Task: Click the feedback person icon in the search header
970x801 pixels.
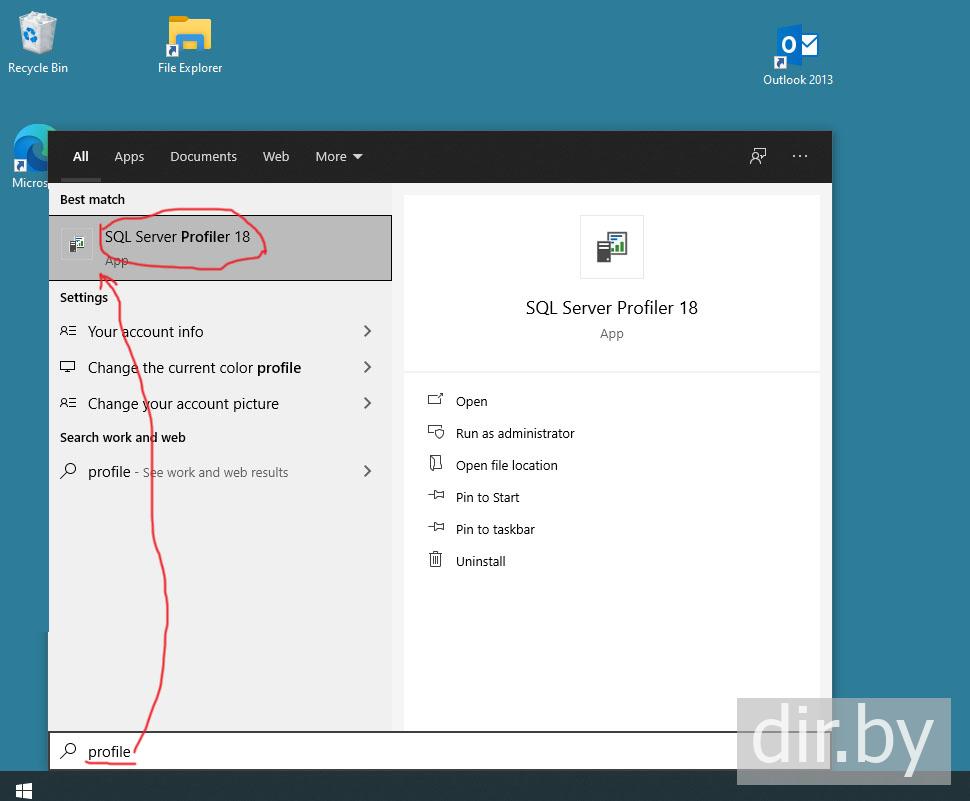Action: [x=758, y=156]
